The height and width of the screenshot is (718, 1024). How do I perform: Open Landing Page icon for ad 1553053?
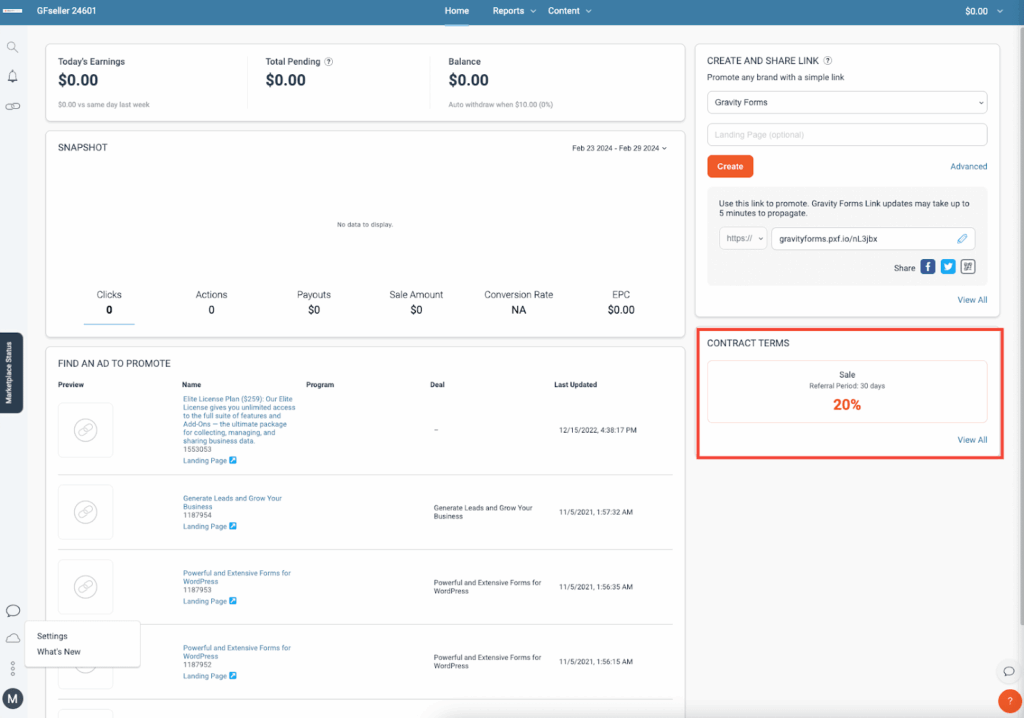click(233, 461)
